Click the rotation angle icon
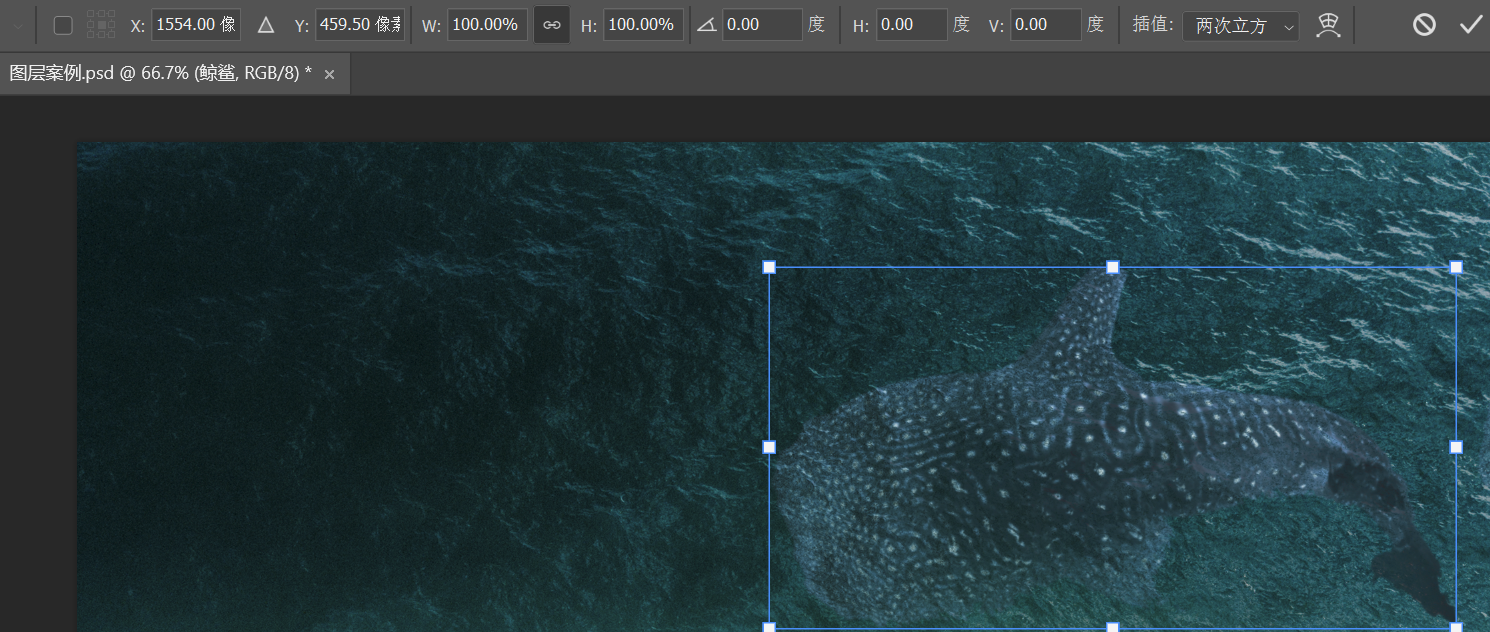The width and height of the screenshot is (1490, 632). [x=706, y=25]
